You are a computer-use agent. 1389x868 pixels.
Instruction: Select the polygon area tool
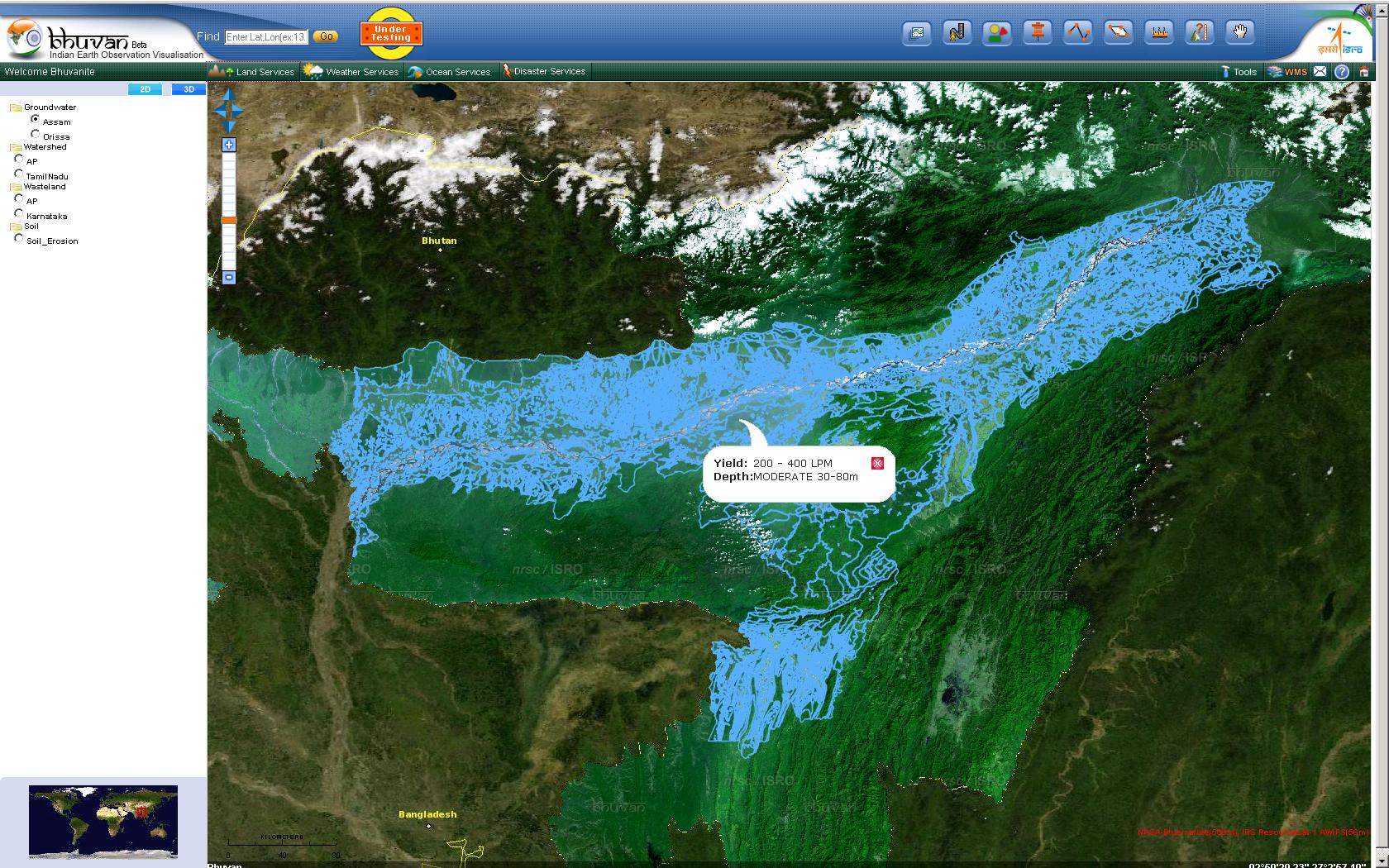1118,33
